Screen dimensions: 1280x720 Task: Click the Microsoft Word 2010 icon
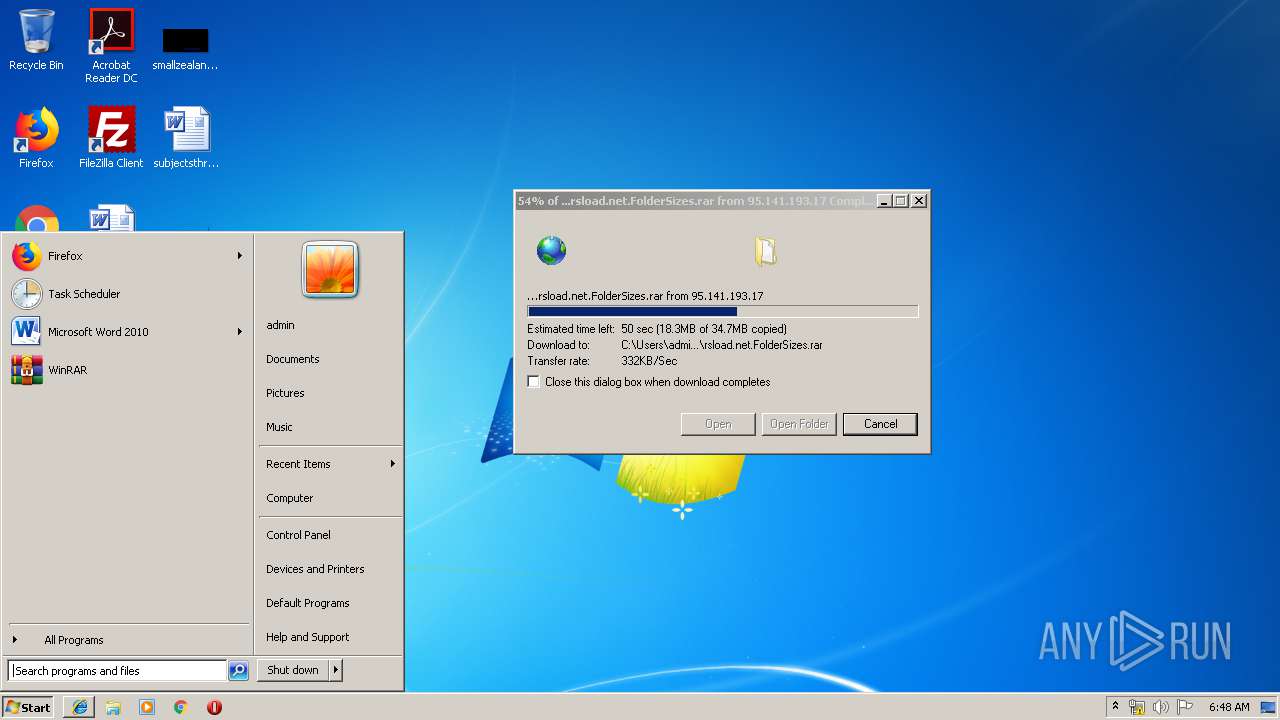click(27, 332)
